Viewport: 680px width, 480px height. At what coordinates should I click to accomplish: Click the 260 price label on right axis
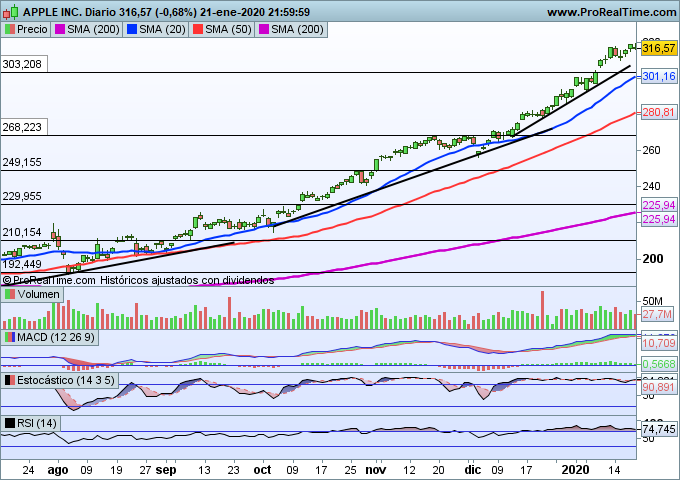(651, 150)
